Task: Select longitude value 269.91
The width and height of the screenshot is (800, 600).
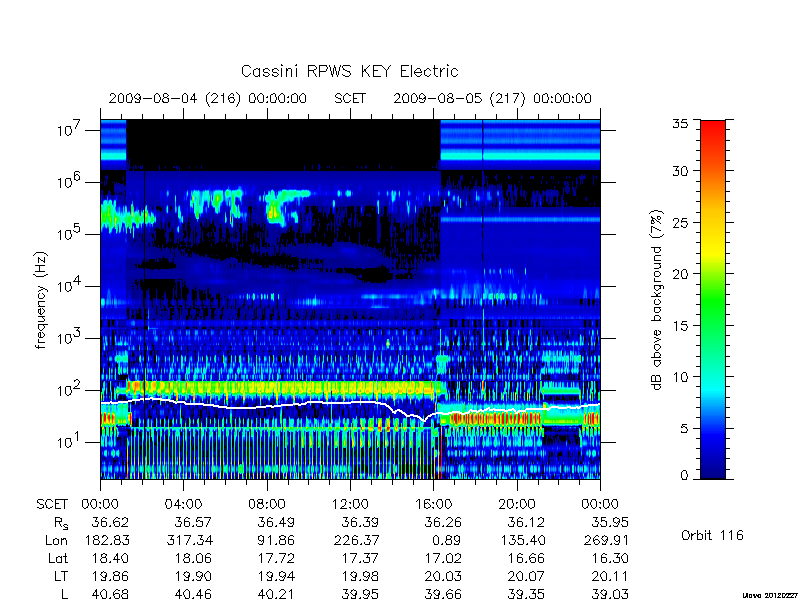Action: tap(605, 540)
